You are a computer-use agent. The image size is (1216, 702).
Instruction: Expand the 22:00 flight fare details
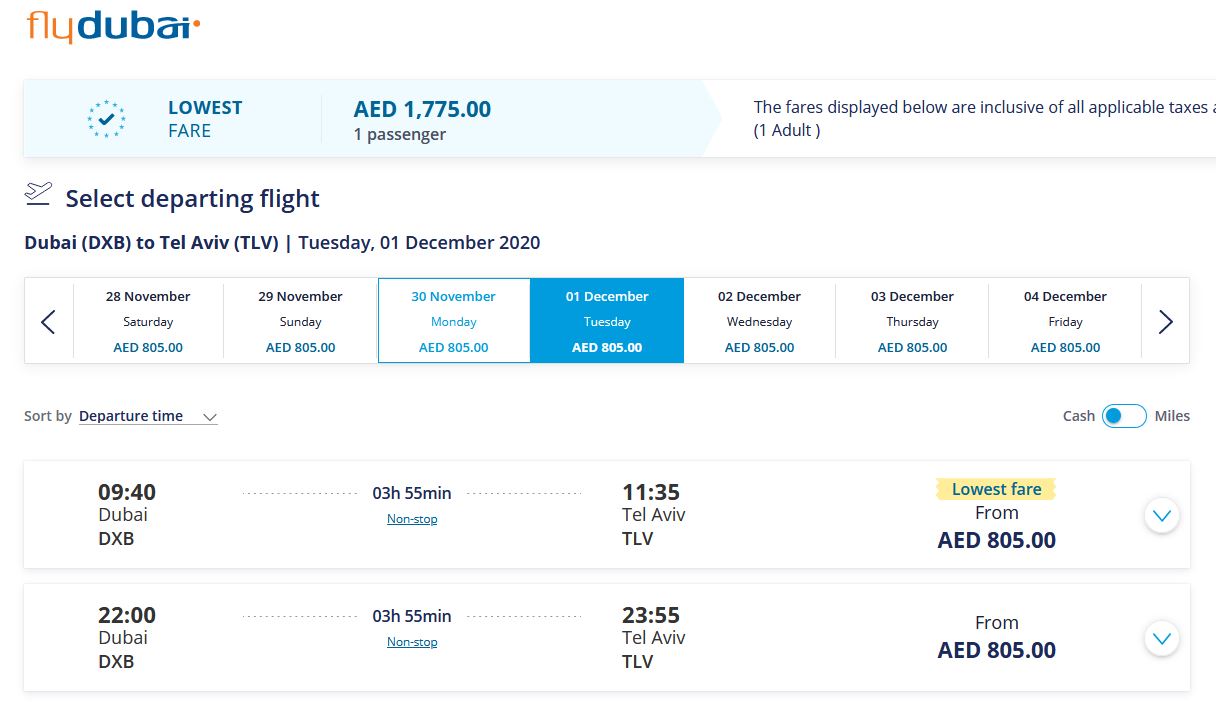click(1161, 638)
